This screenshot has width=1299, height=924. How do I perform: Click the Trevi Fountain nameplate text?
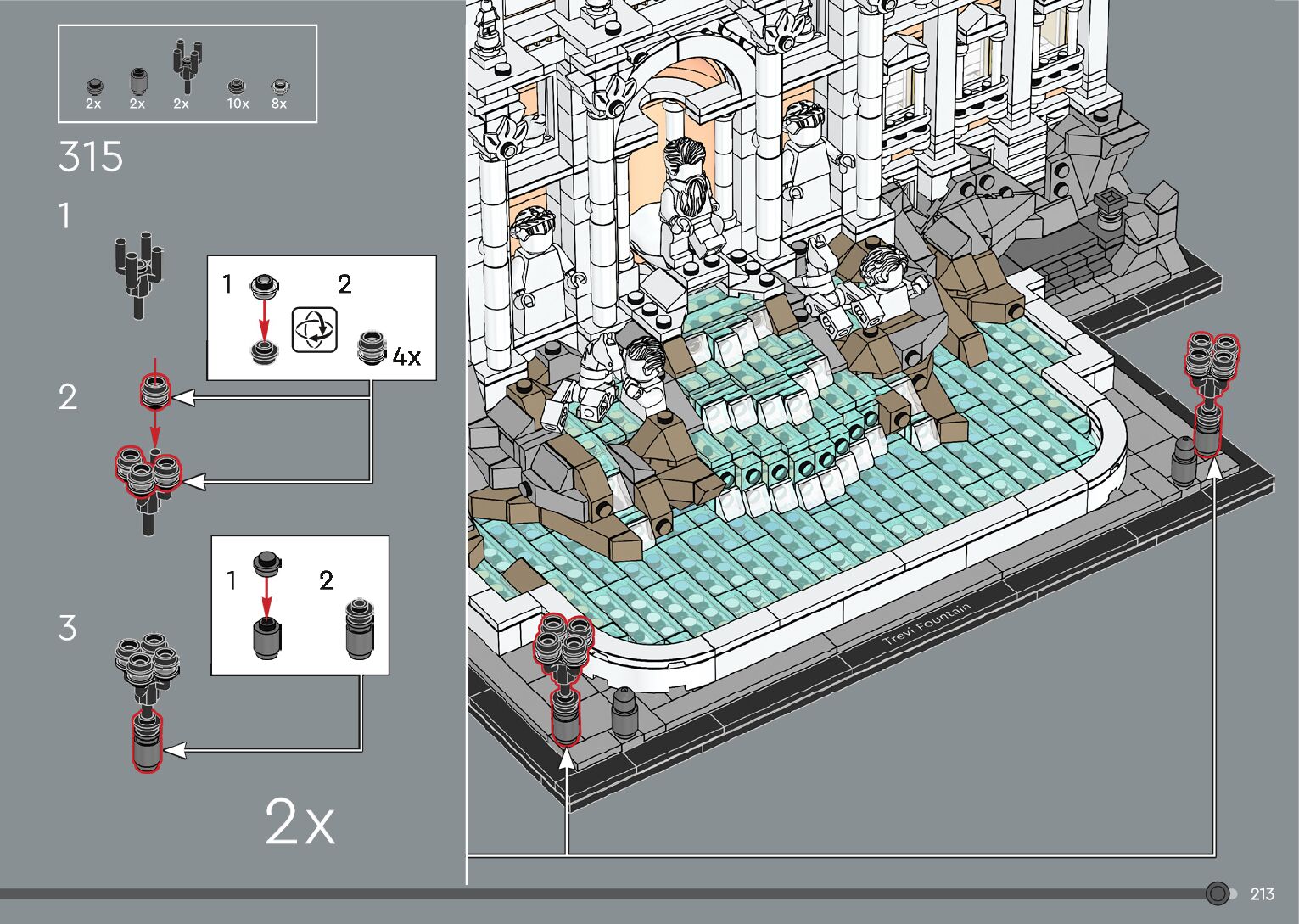point(926,624)
